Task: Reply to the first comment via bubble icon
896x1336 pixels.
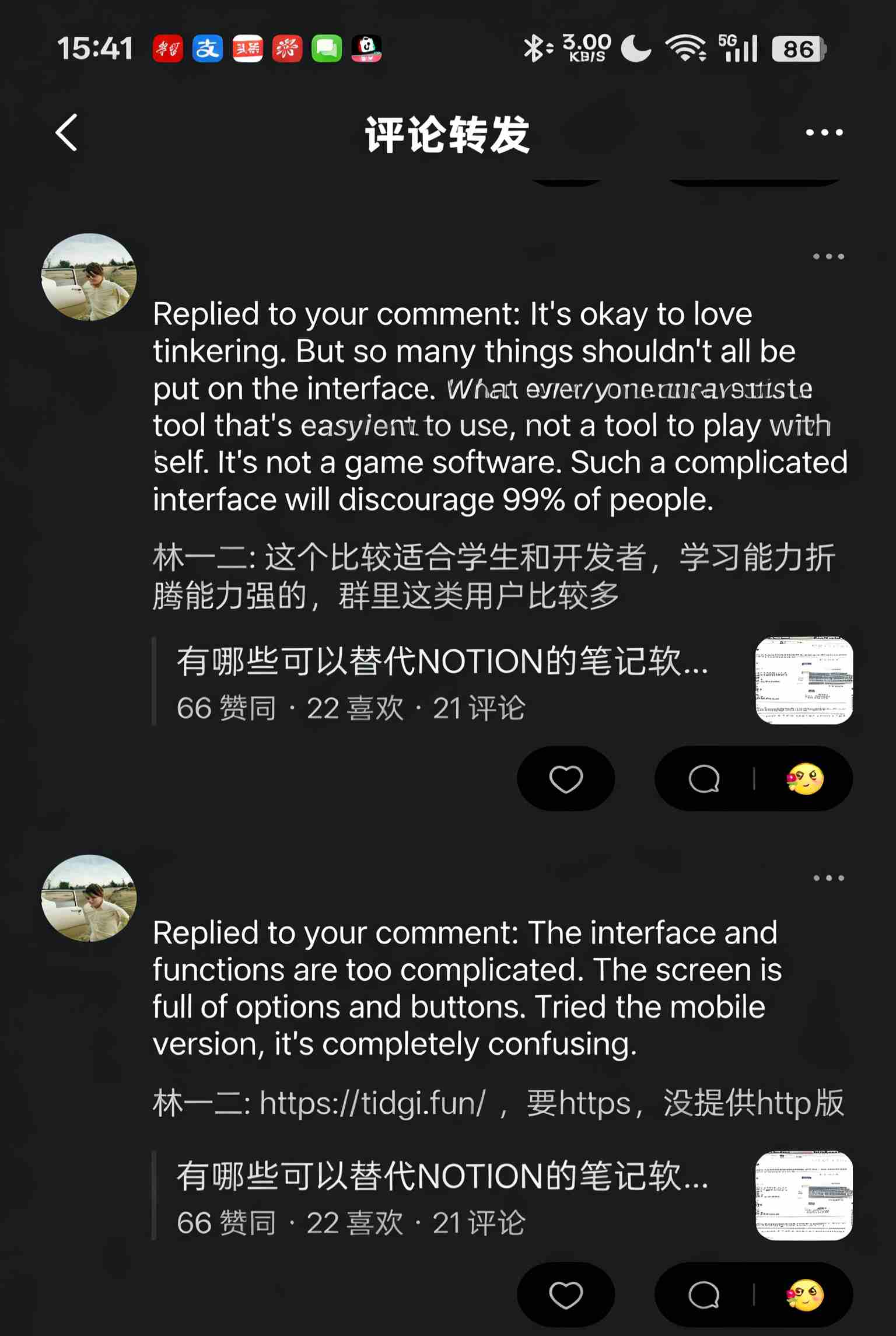Action: click(704, 779)
